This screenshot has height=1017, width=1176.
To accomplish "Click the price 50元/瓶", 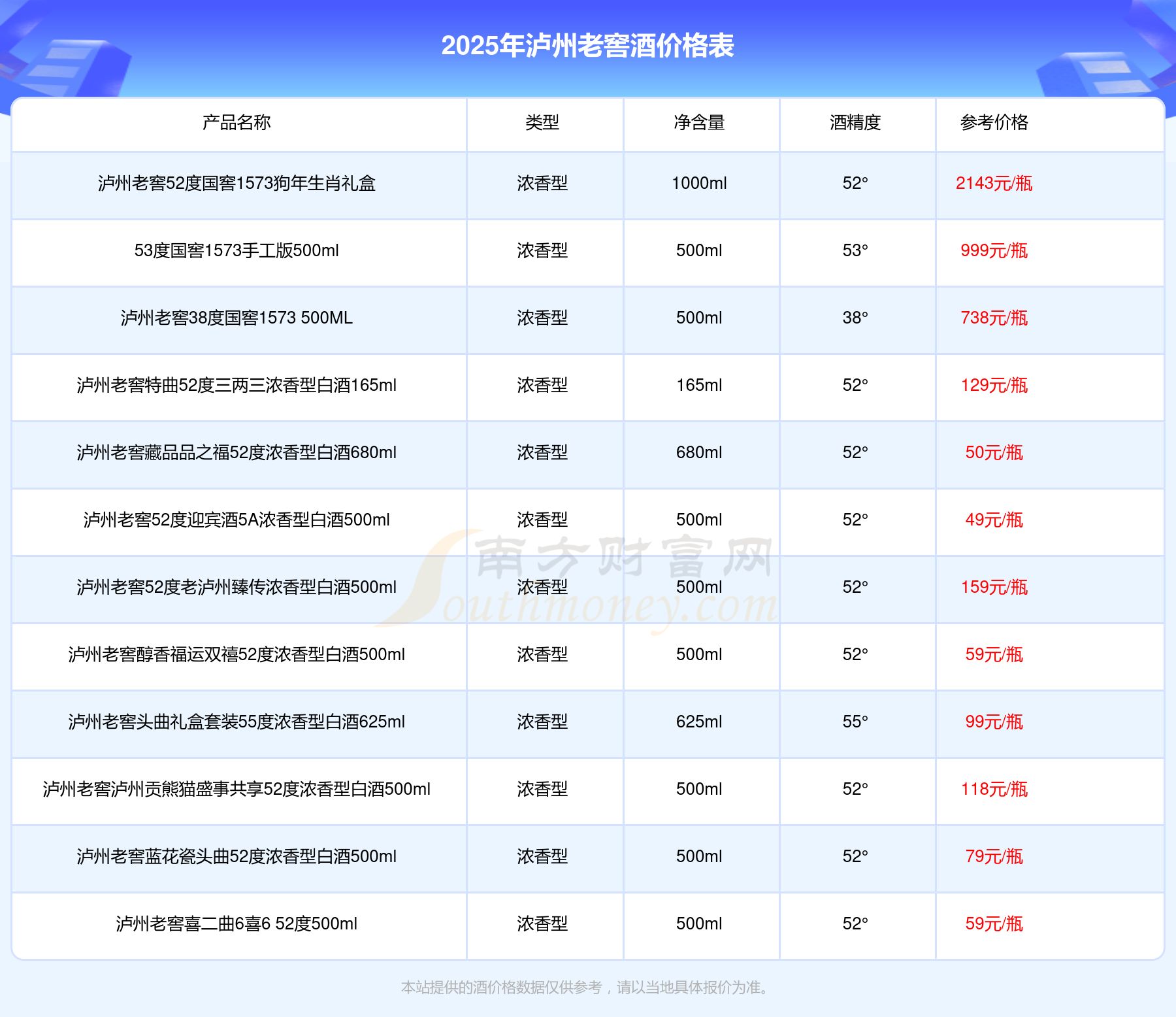I will (994, 452).
